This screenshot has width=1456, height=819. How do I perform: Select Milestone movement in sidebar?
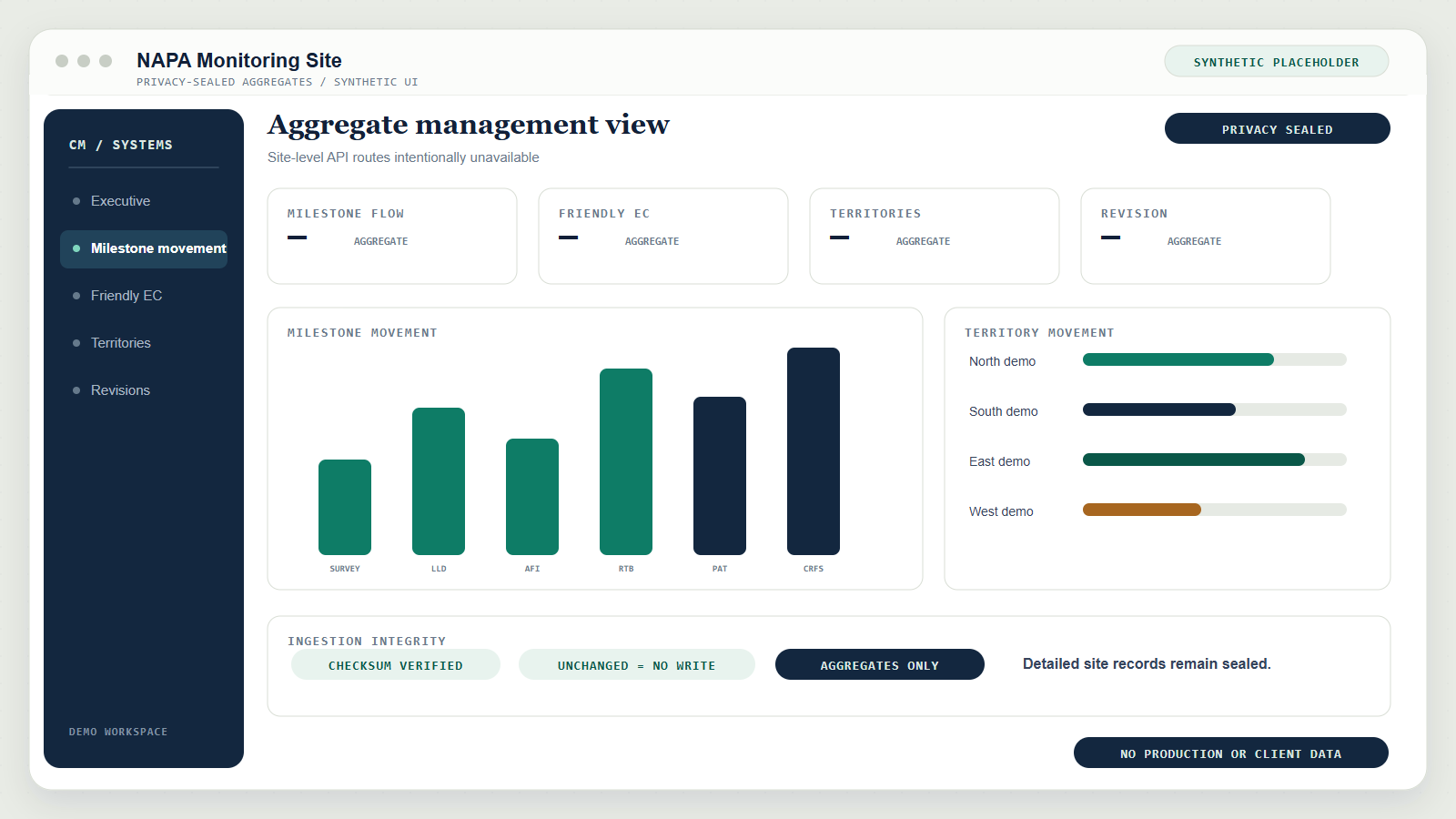144,248
